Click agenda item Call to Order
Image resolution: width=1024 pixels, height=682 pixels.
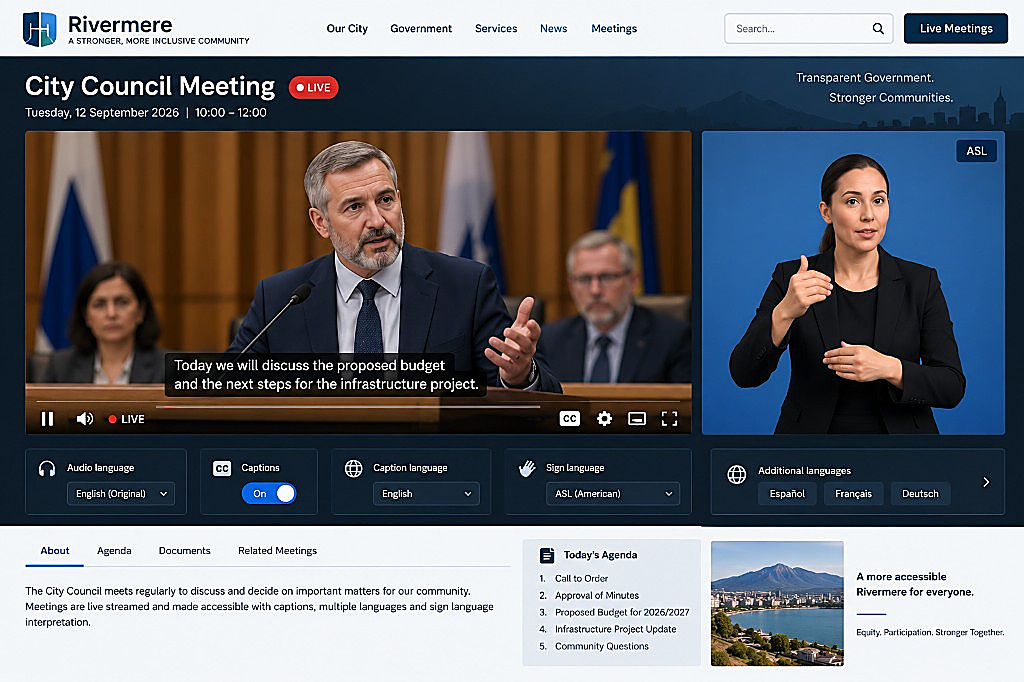pyautogui.click(x=581, y=579)
